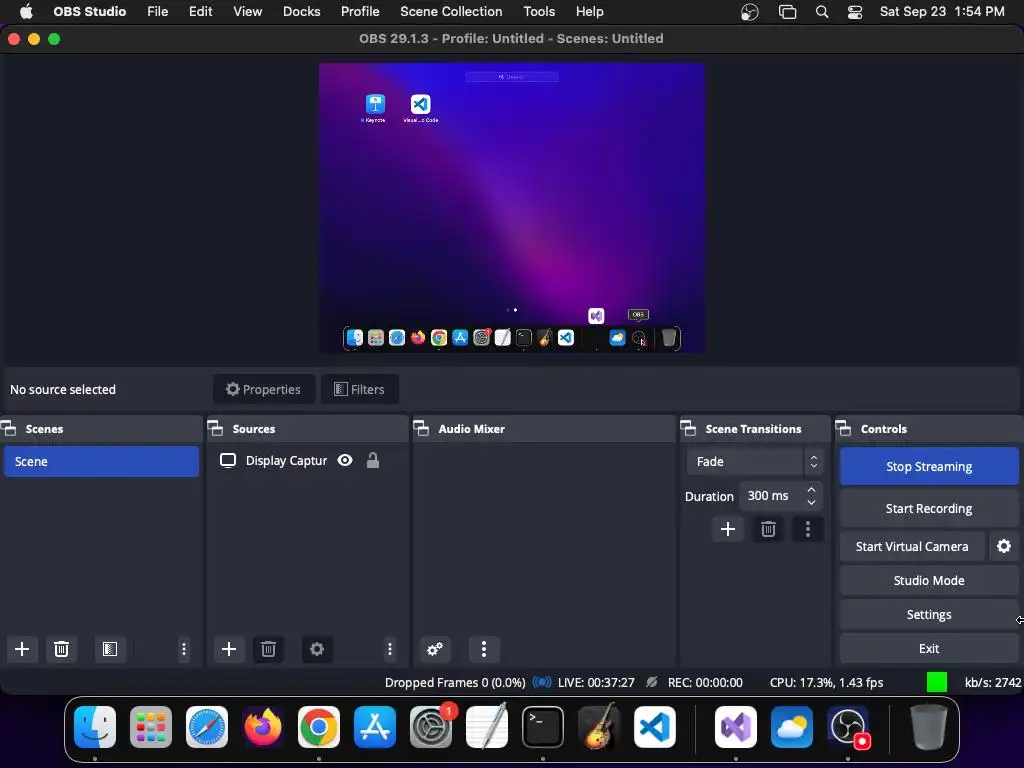1024x768 pixels.
Task: Delete selected source with trash icon
Action: point(268,648)
